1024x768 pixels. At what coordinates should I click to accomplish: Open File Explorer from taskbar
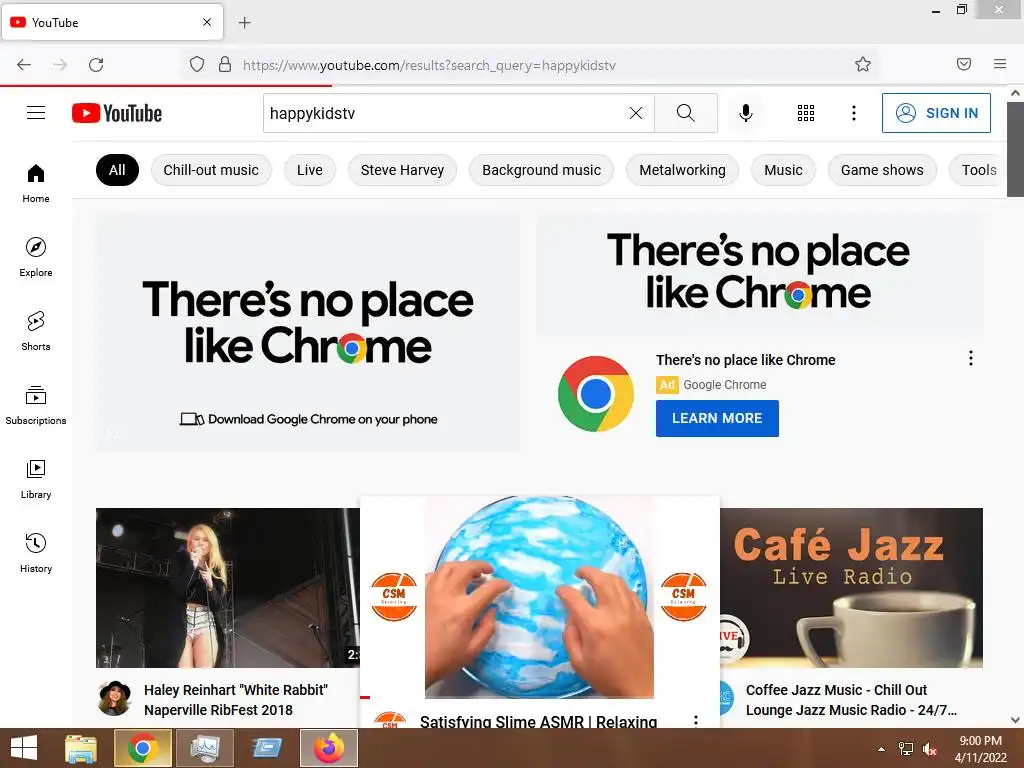[81, 748]
